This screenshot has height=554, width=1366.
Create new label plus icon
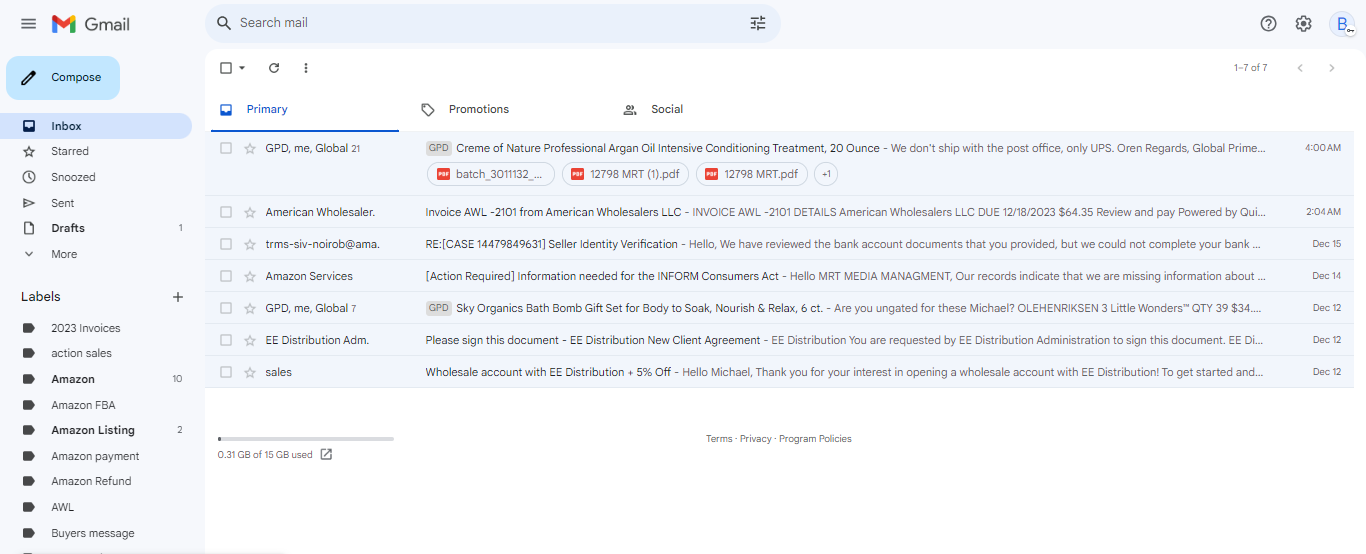coord(178,297)
